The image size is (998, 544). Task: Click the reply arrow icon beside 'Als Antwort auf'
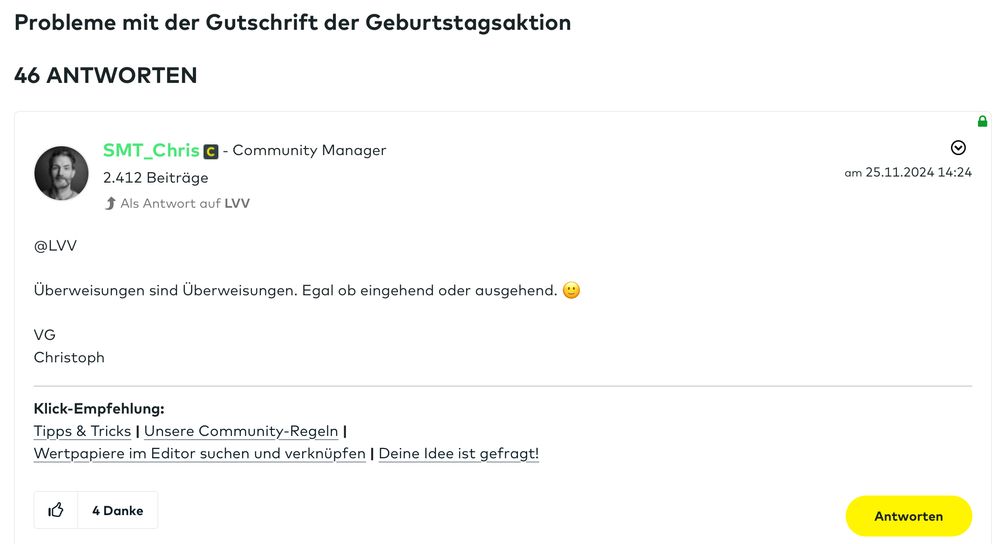(x=110, y=203)
